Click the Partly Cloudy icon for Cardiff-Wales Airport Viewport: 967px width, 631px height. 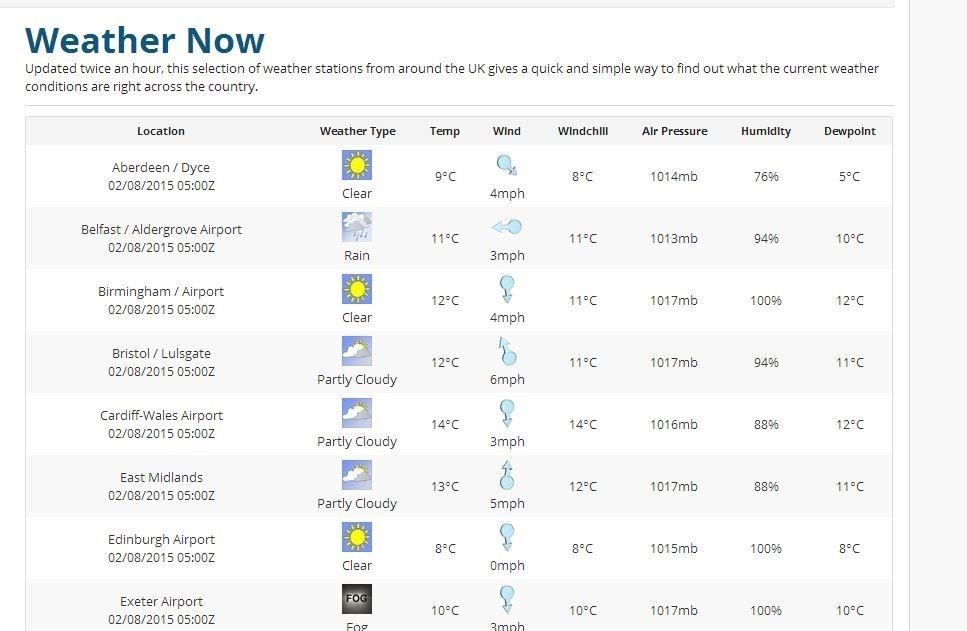(x=356, y=413)
